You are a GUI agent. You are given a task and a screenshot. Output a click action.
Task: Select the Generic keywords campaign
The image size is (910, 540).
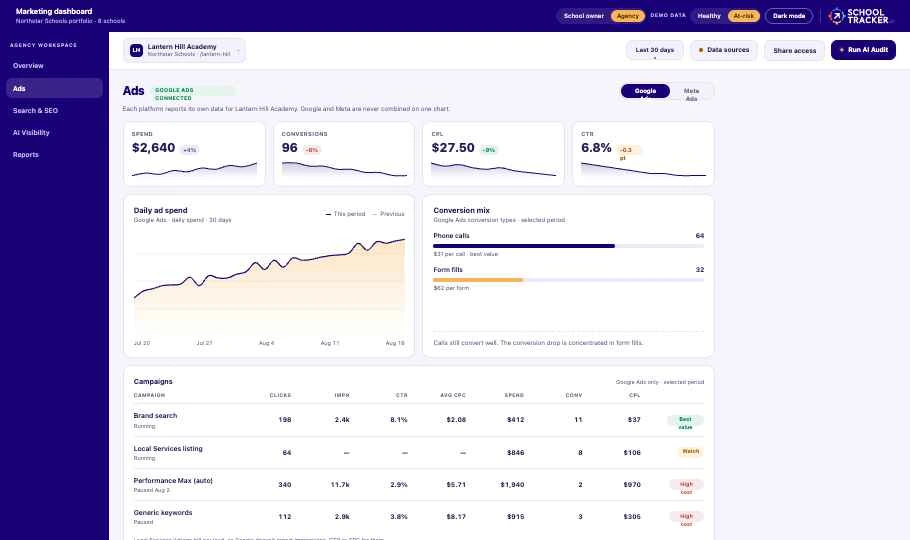tap(418, 516)
